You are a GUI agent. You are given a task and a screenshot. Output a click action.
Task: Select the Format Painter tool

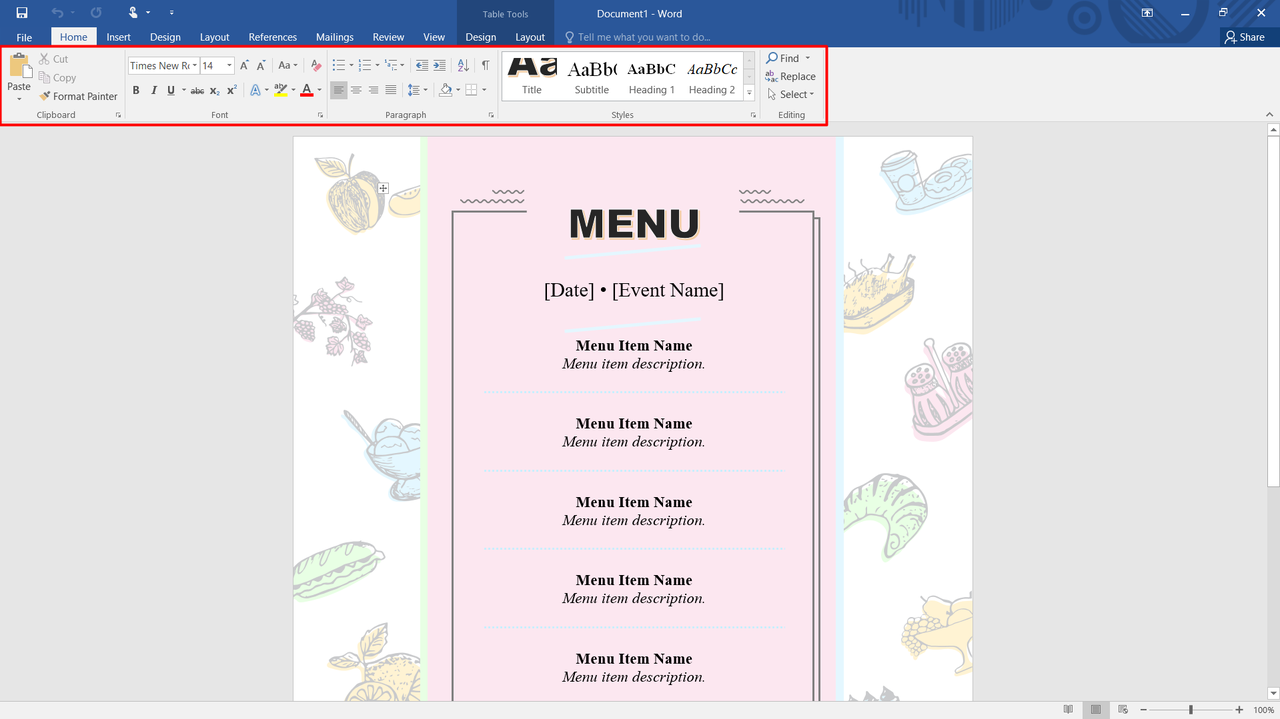pyautogui.click(x=79, y=96)
